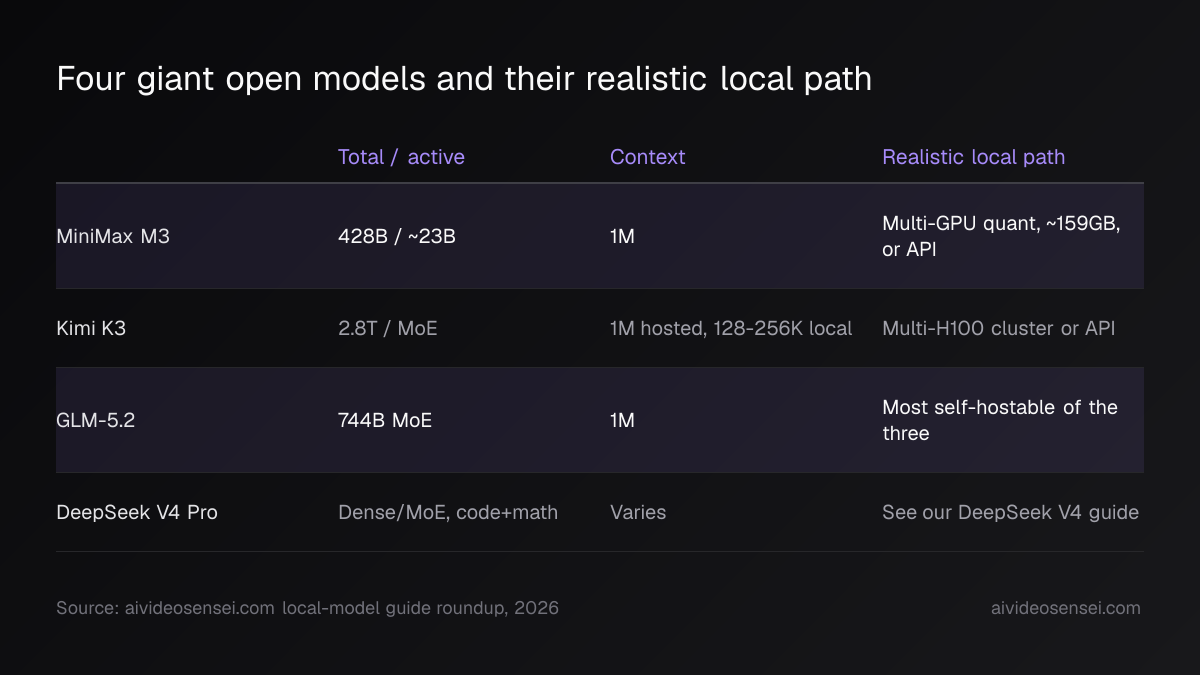The height and width of the screenshot is (675, 1200).
Task: Click the 'Multi-GPU quant, ~159GB, or API' cell
Action: click(1001, 237)
